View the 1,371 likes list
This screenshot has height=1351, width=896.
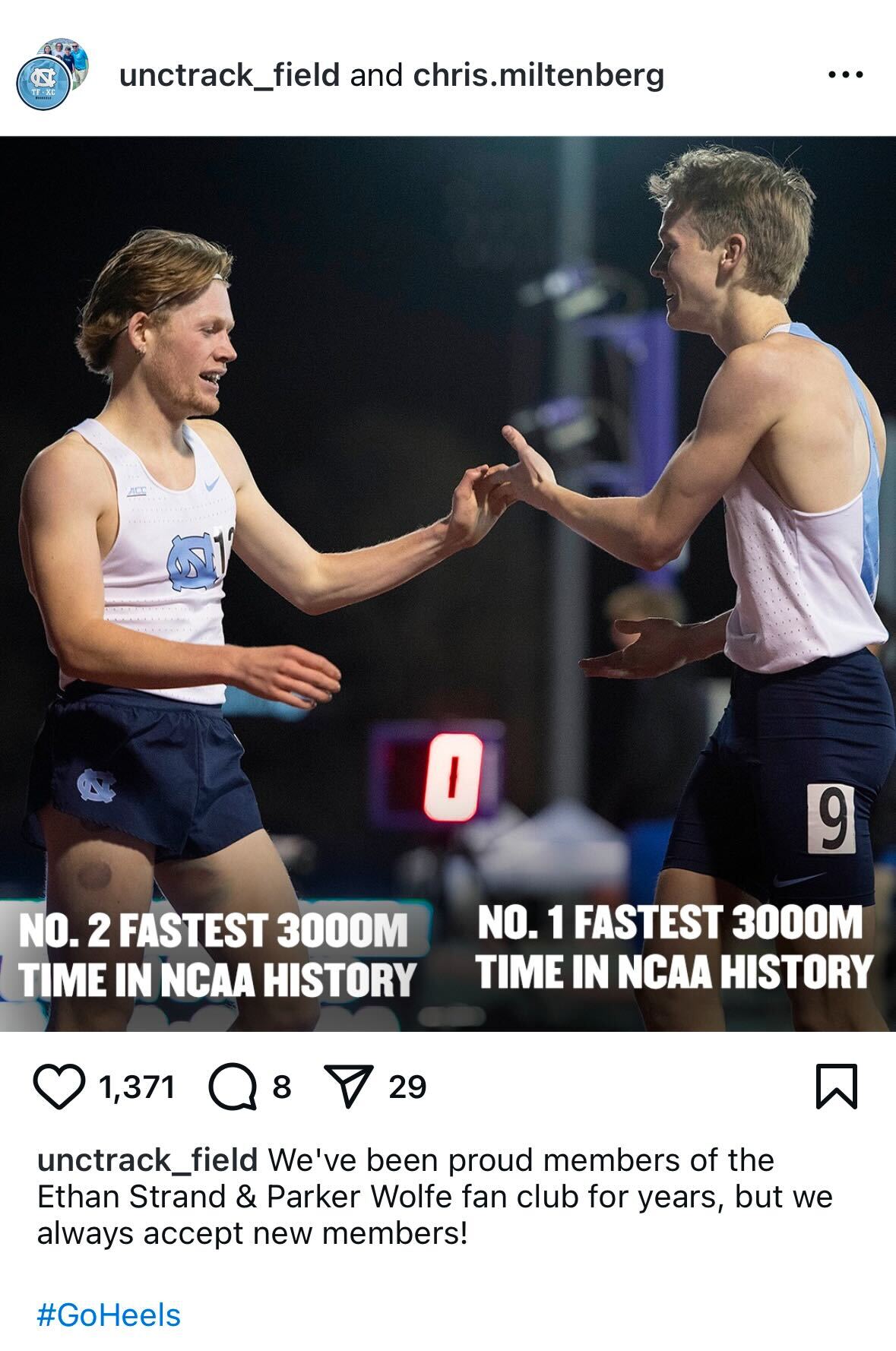pos(138,1087)
